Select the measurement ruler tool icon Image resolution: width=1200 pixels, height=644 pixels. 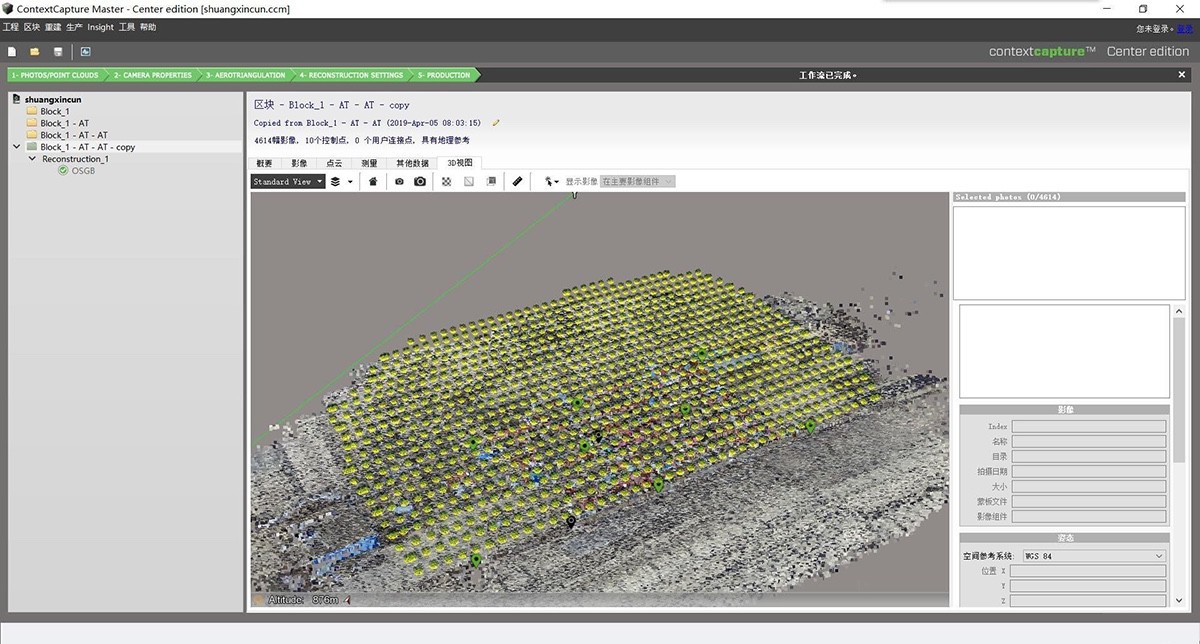517,181
